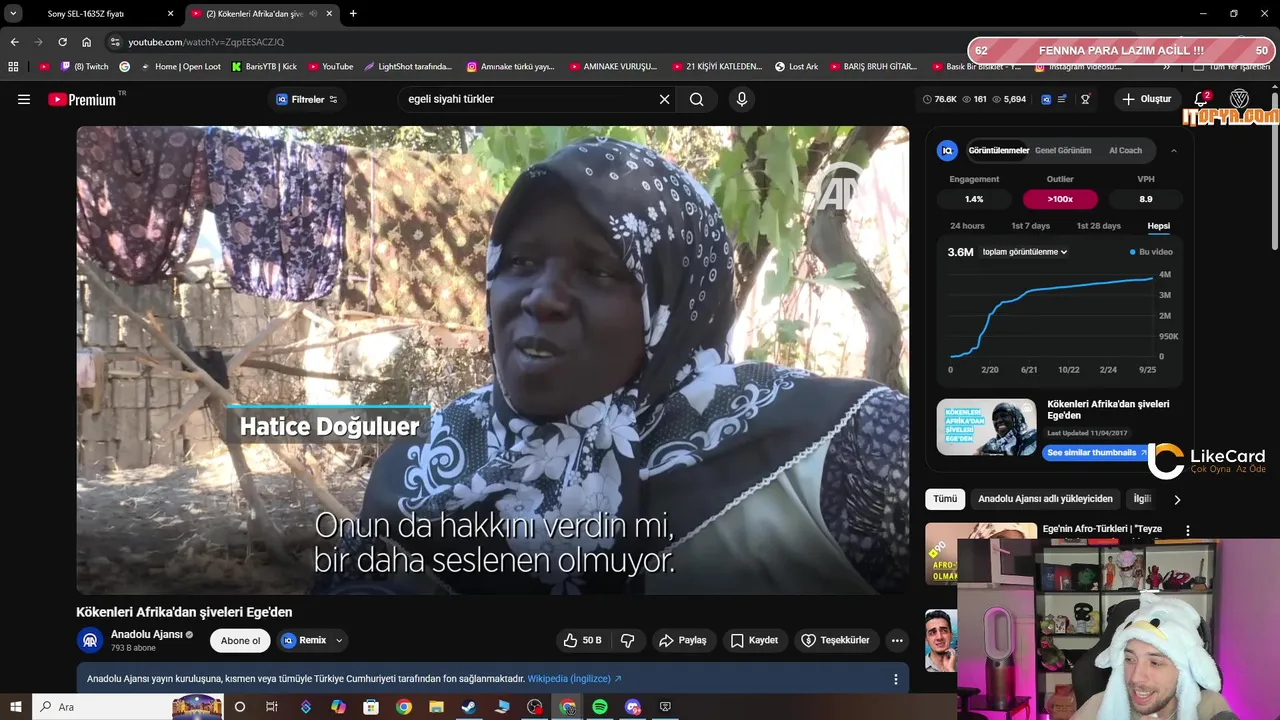Start voice search with microphone
This screenshot has height=720, width=1280.
click(x=741, y=99)
